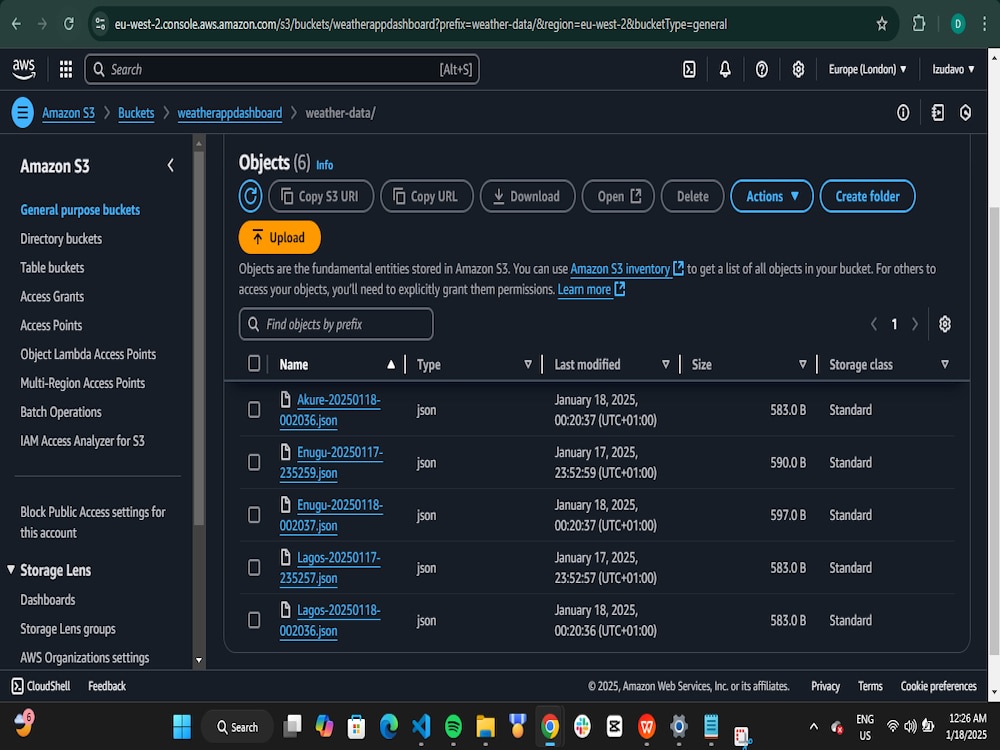Go back in browser history
The image size is (1000, 750).
click(17, 24)
